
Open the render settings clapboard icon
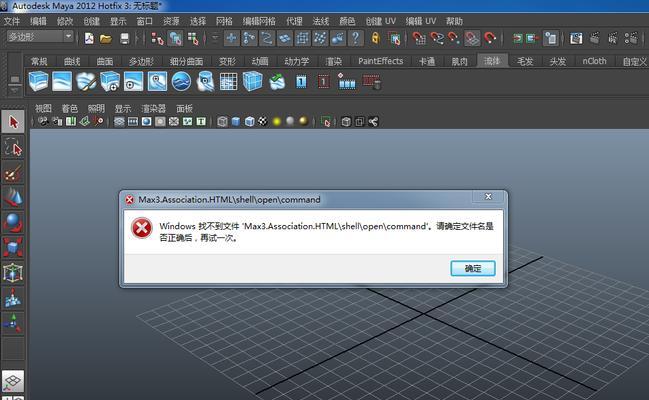[632, 39]
